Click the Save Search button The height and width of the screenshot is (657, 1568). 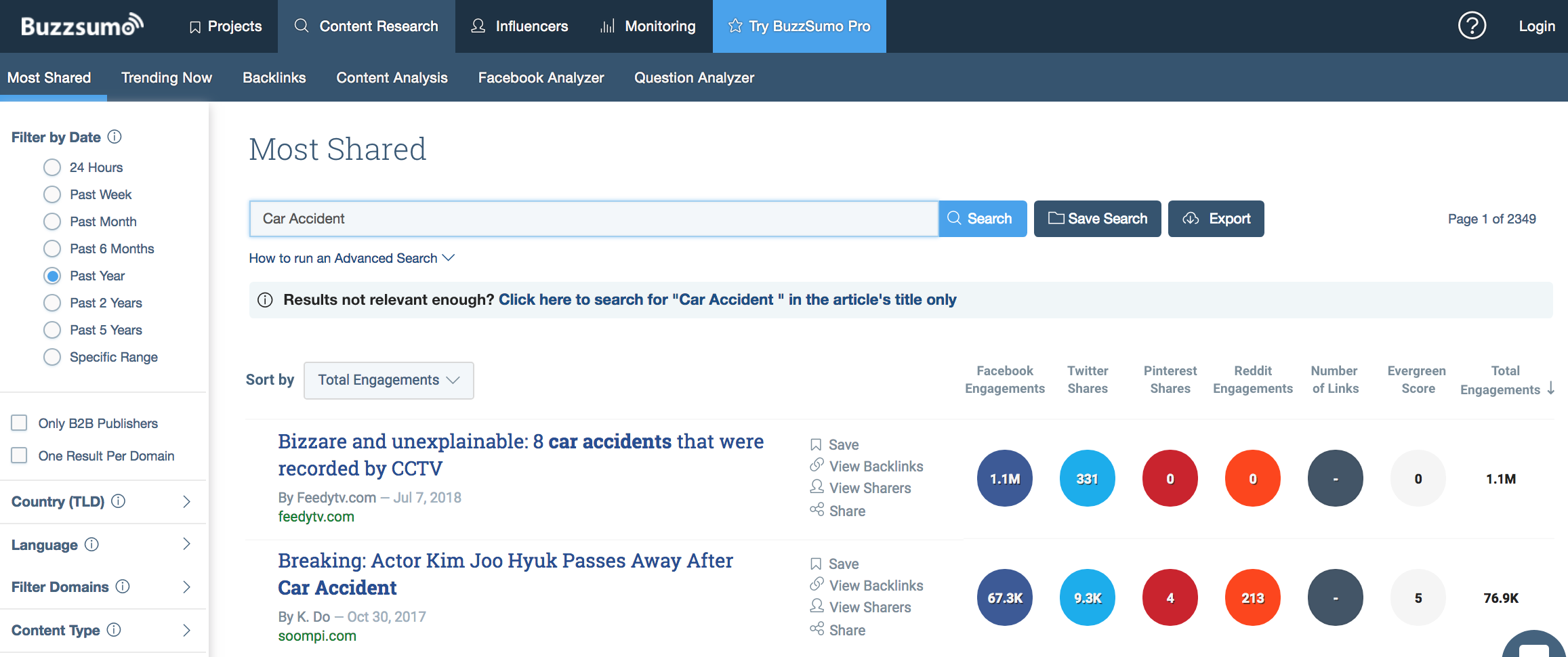(x=1098, y=219)
